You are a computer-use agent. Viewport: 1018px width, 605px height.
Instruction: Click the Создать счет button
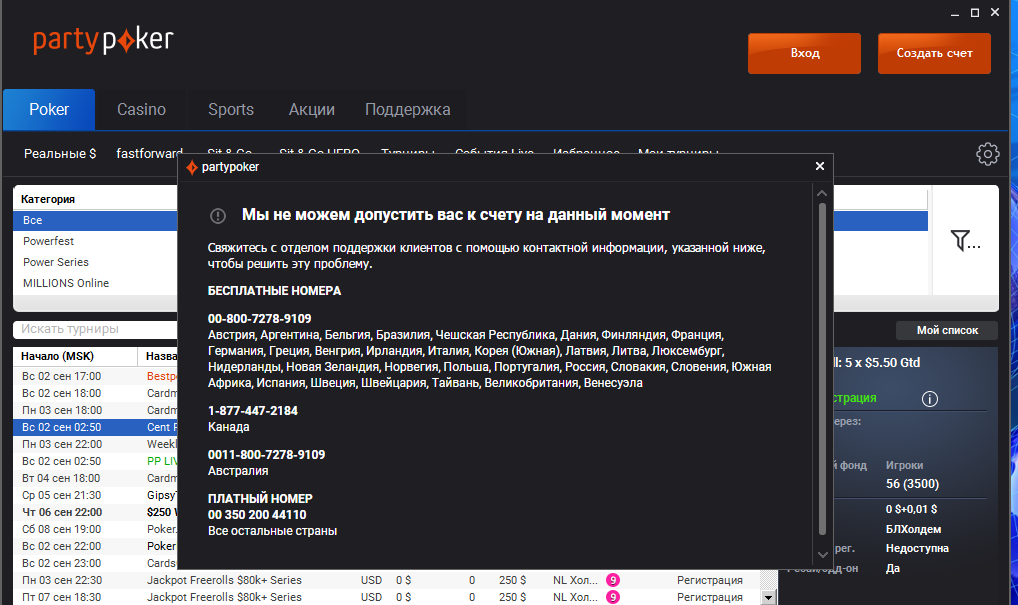934,53
